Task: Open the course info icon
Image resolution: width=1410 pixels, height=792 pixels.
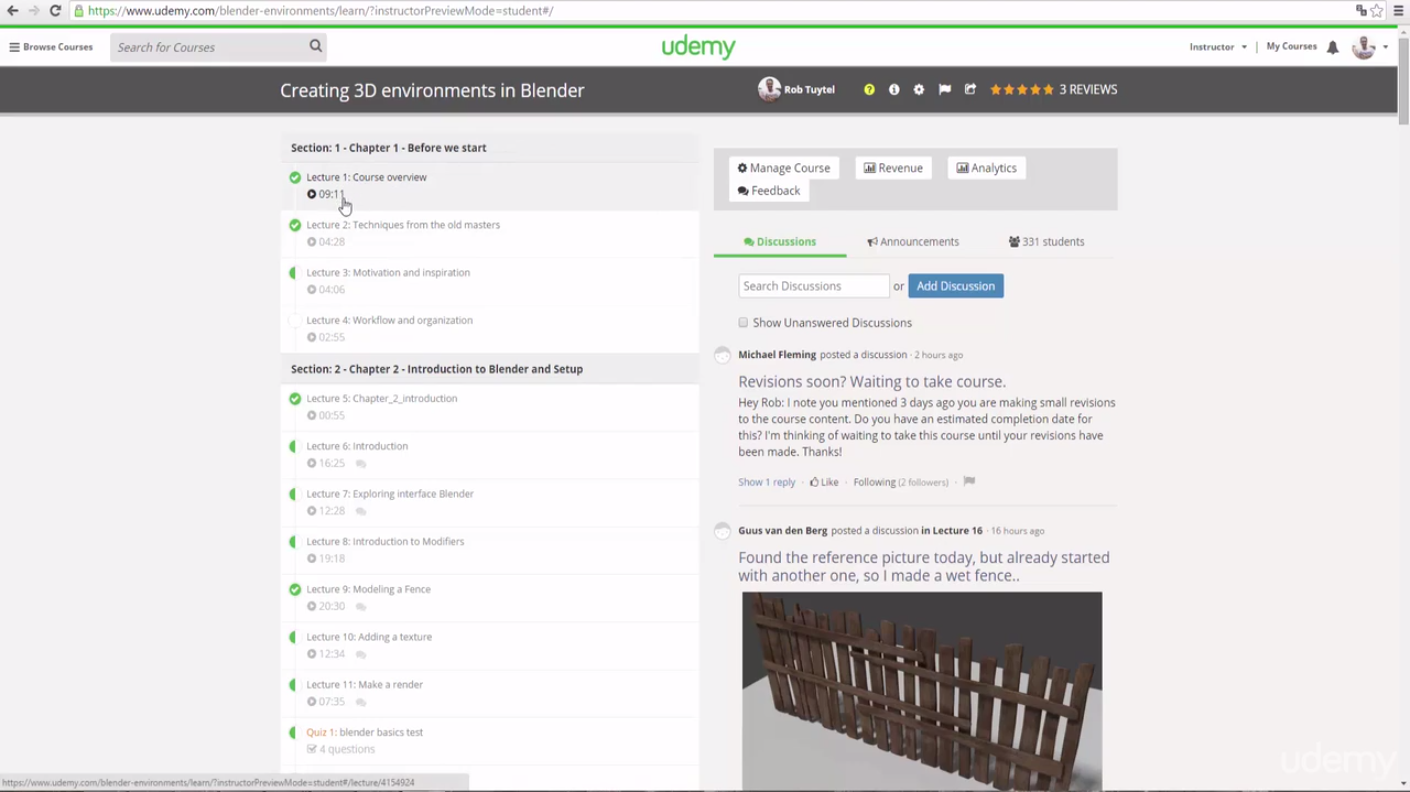Action: pyautogui.click(x=894, y=90)
